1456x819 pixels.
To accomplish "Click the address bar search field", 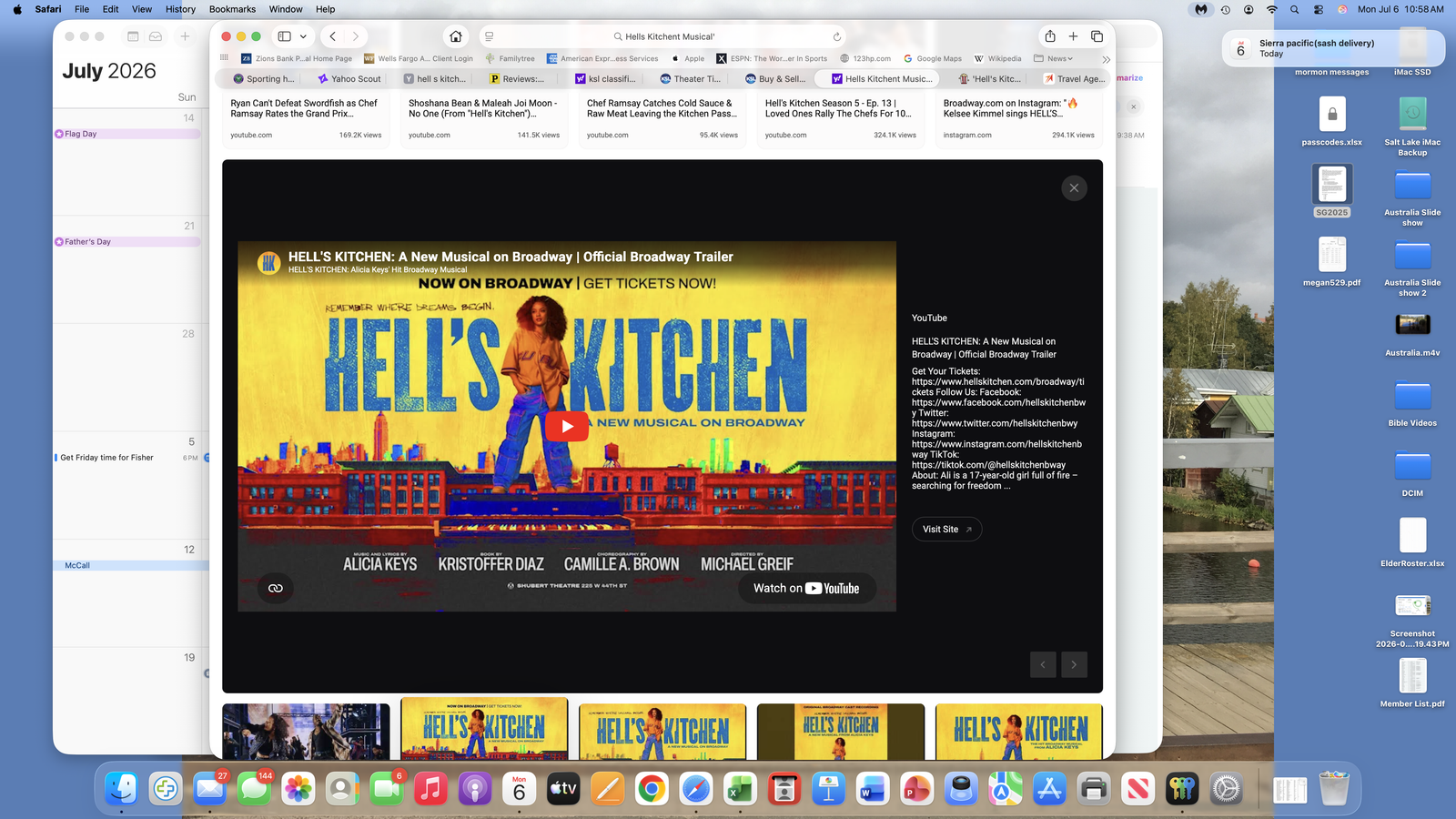I will click(x=663, y=36).
